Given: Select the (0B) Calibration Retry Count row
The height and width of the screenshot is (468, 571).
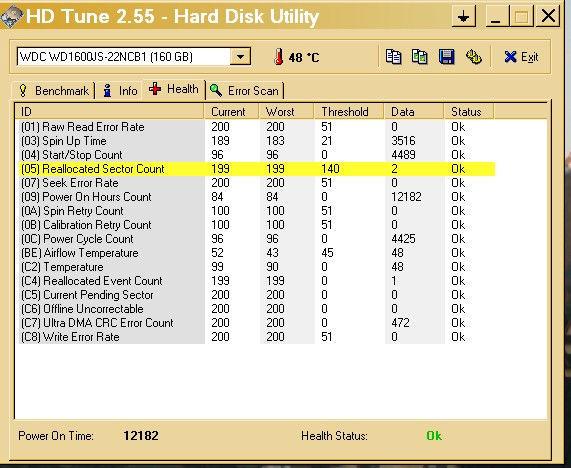Looking at the screenshot, I should [x=257, y=225].
